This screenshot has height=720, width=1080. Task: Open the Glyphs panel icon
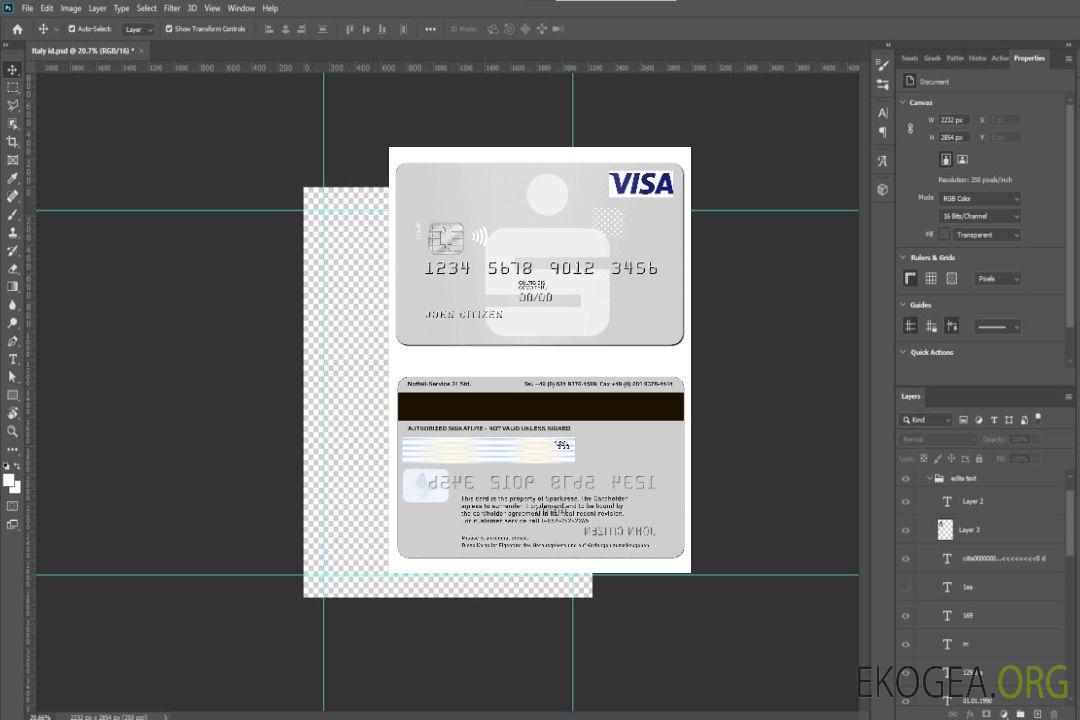point(882,161)
